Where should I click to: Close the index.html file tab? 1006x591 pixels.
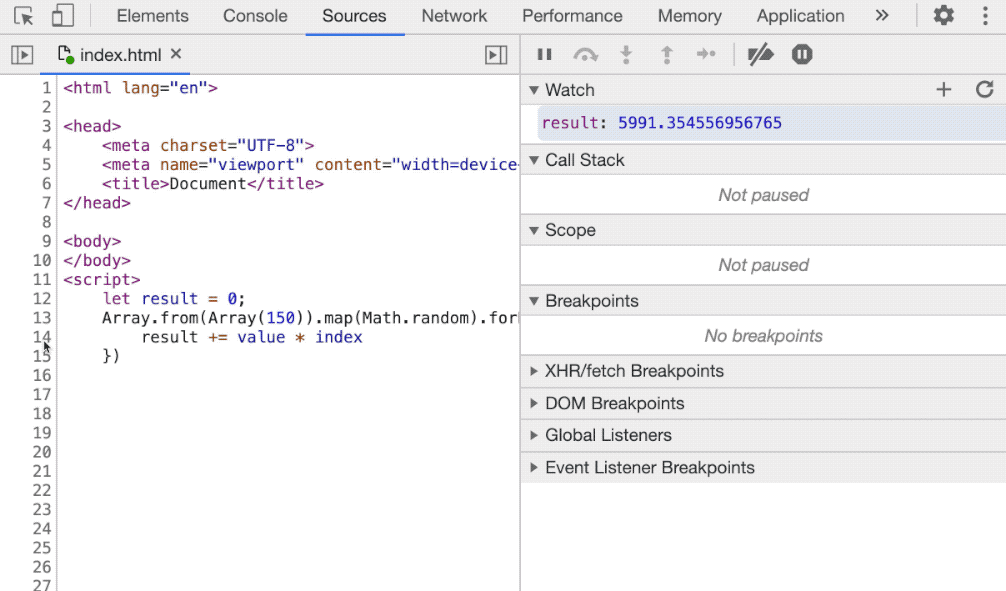coord(177,54)
